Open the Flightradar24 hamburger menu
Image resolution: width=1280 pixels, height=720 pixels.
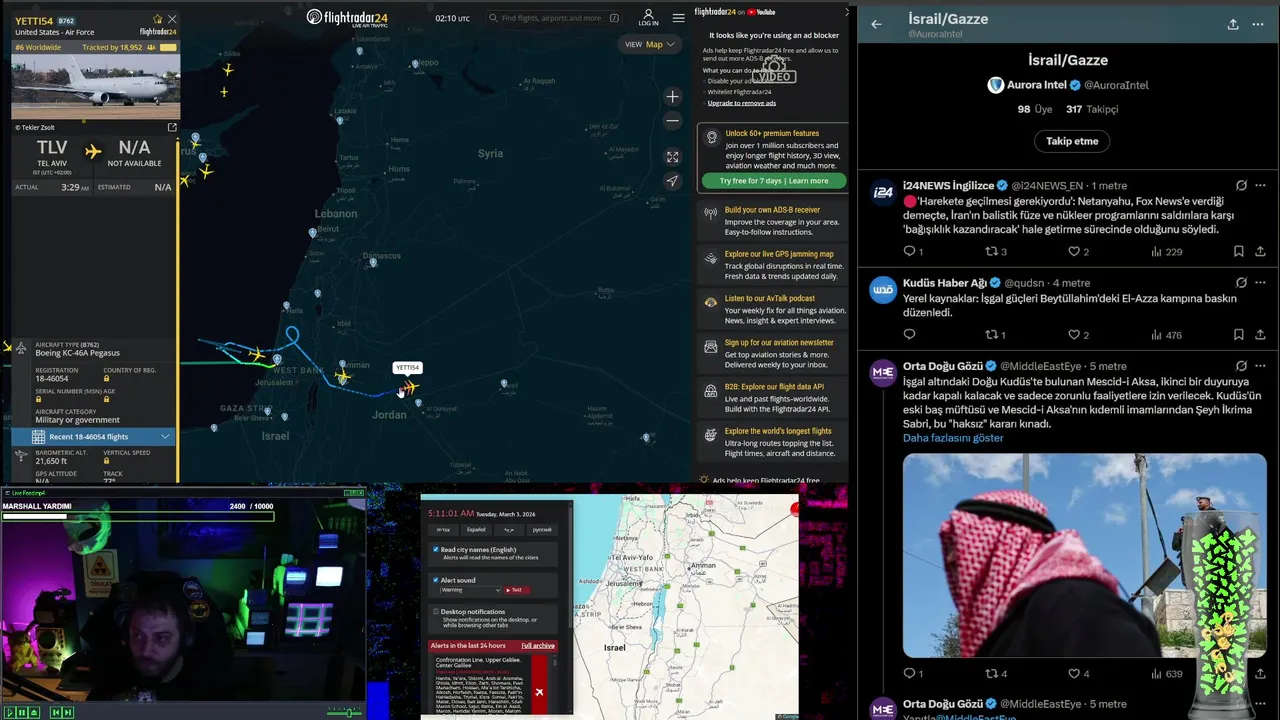pyautogui.click(x=679, y=18)
